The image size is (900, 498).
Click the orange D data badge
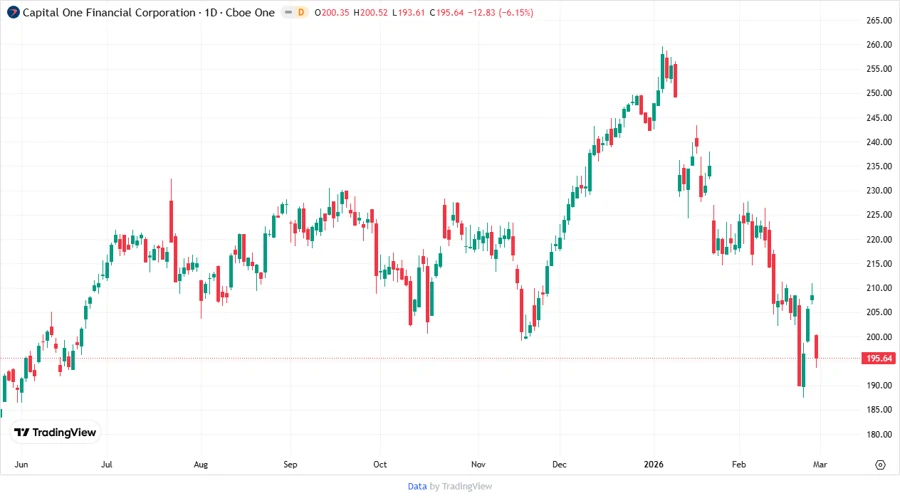tap(301, 12)
